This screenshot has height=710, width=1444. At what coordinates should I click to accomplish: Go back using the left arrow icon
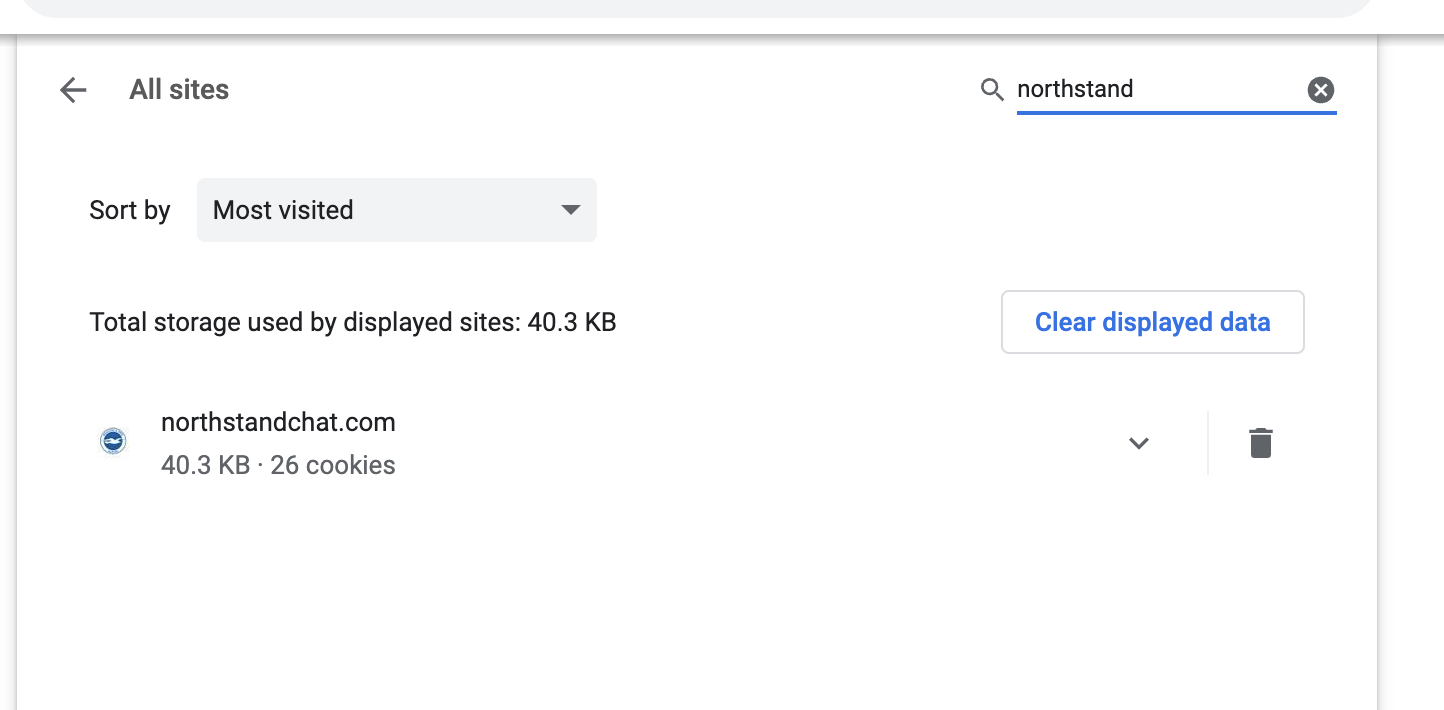click(x=73, y=90)
